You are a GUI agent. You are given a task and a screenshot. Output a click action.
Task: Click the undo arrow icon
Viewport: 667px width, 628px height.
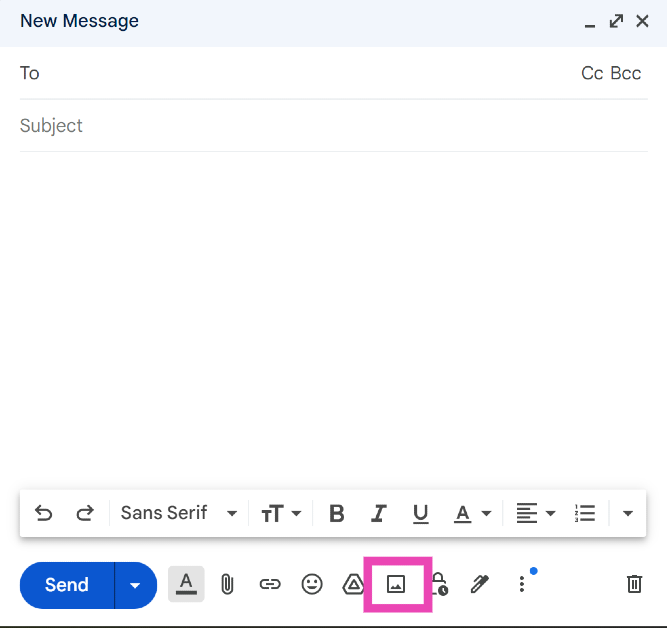tap(43, 513)
